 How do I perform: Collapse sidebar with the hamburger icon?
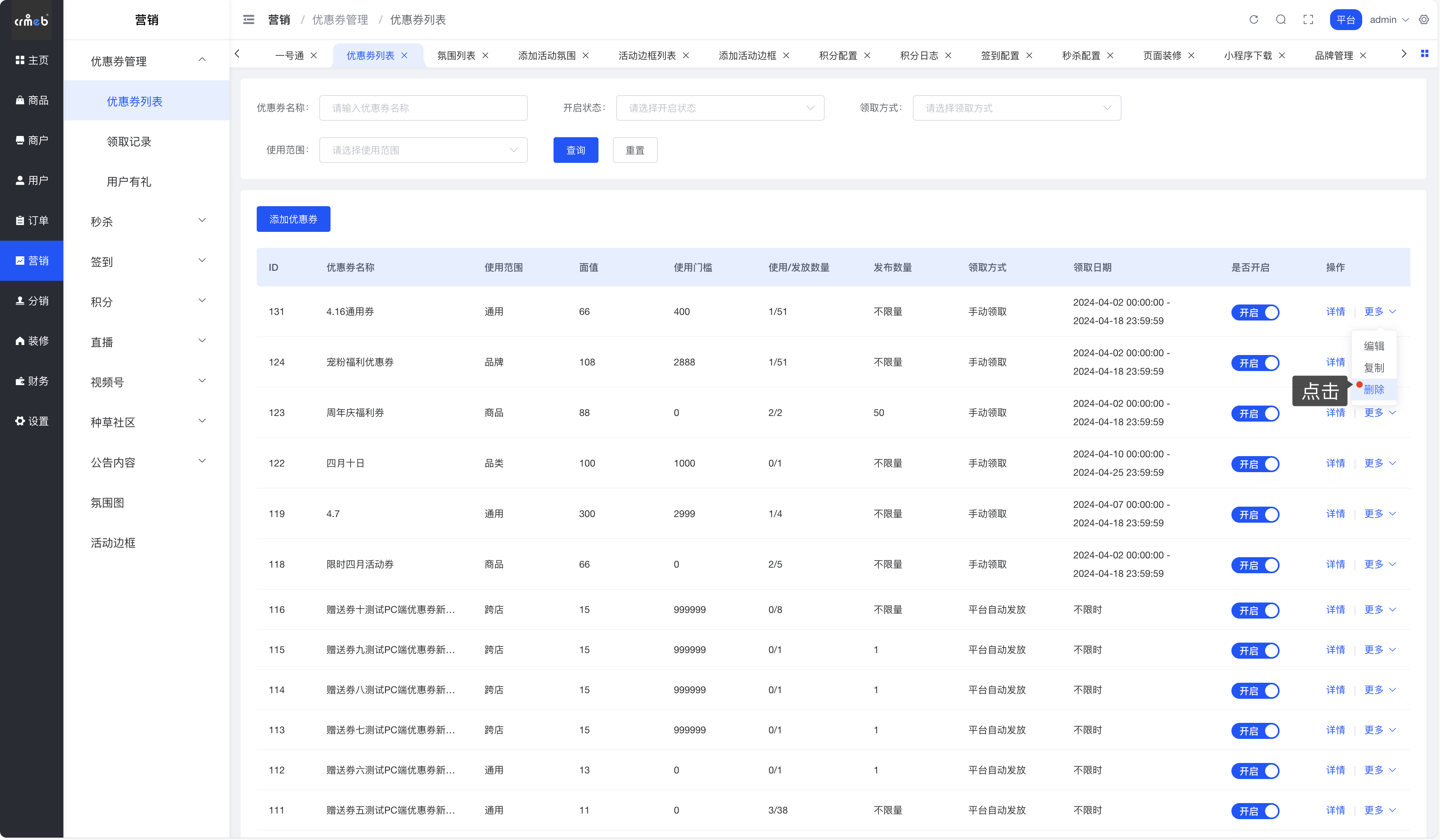249,19
